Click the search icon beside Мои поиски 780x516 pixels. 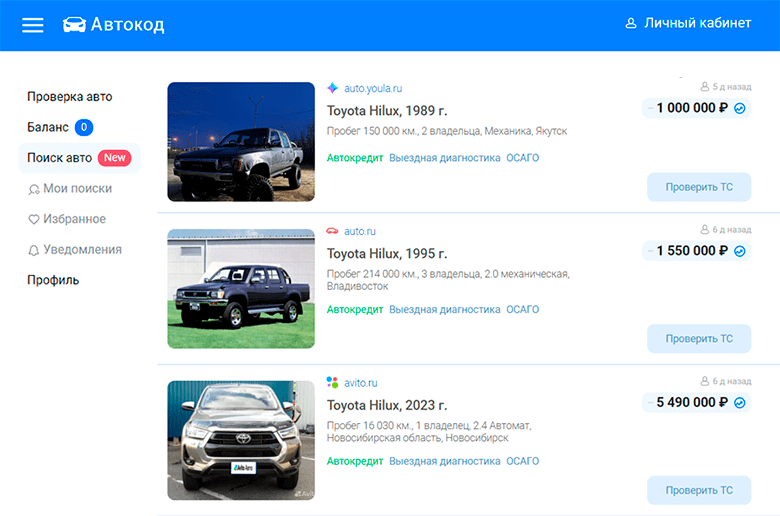(x=34, y=190)
